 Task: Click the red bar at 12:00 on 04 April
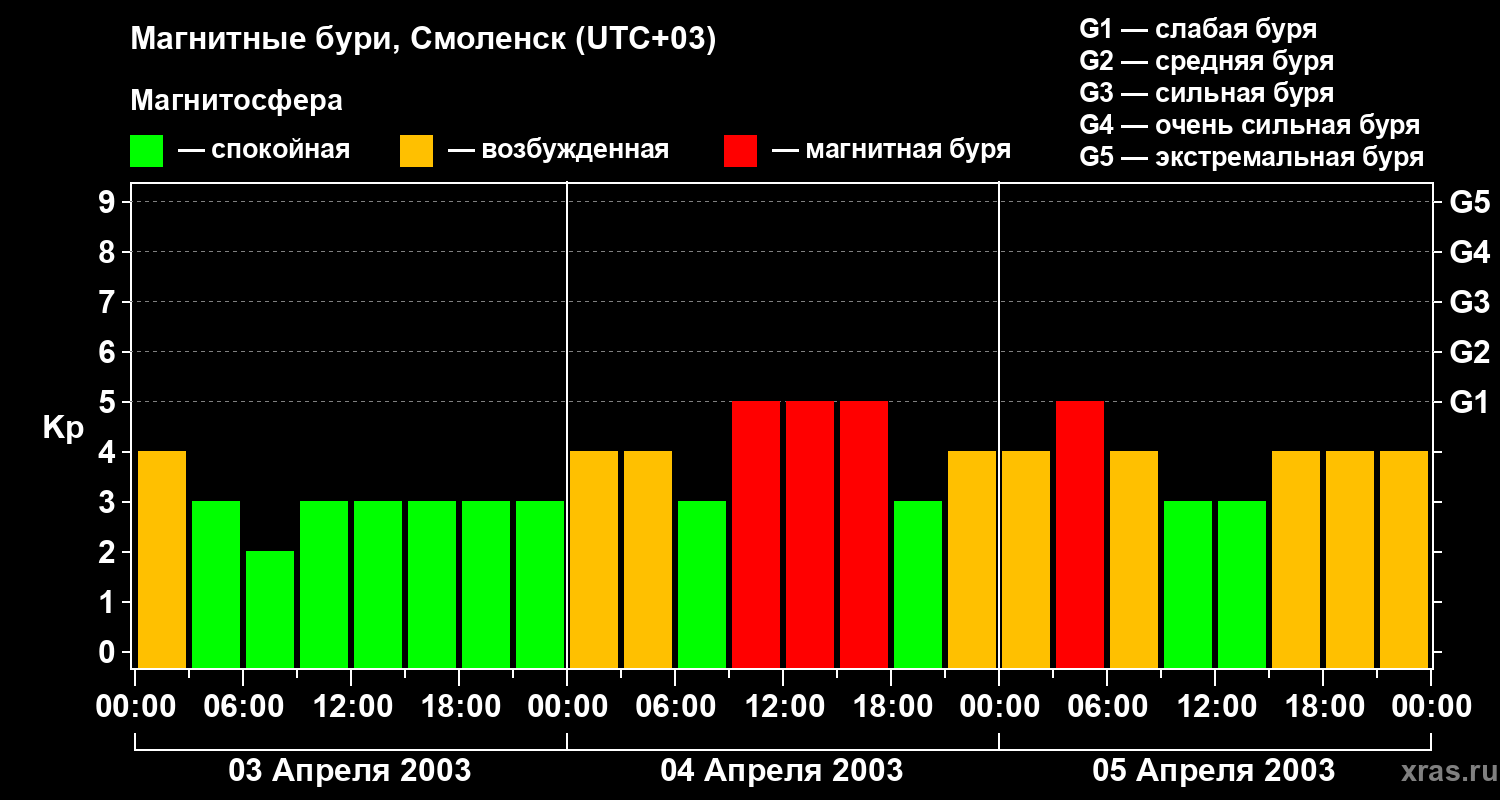[x=810, y=534]
